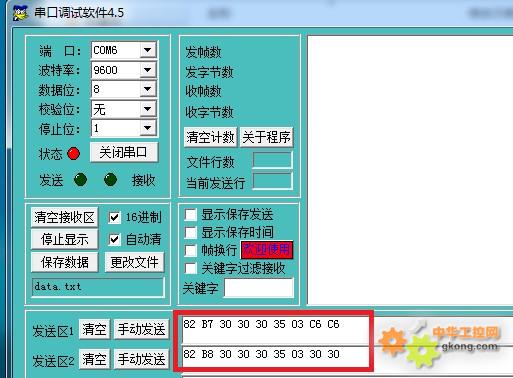Enable the 显示保存发送 checkbox

coord(190,214)
